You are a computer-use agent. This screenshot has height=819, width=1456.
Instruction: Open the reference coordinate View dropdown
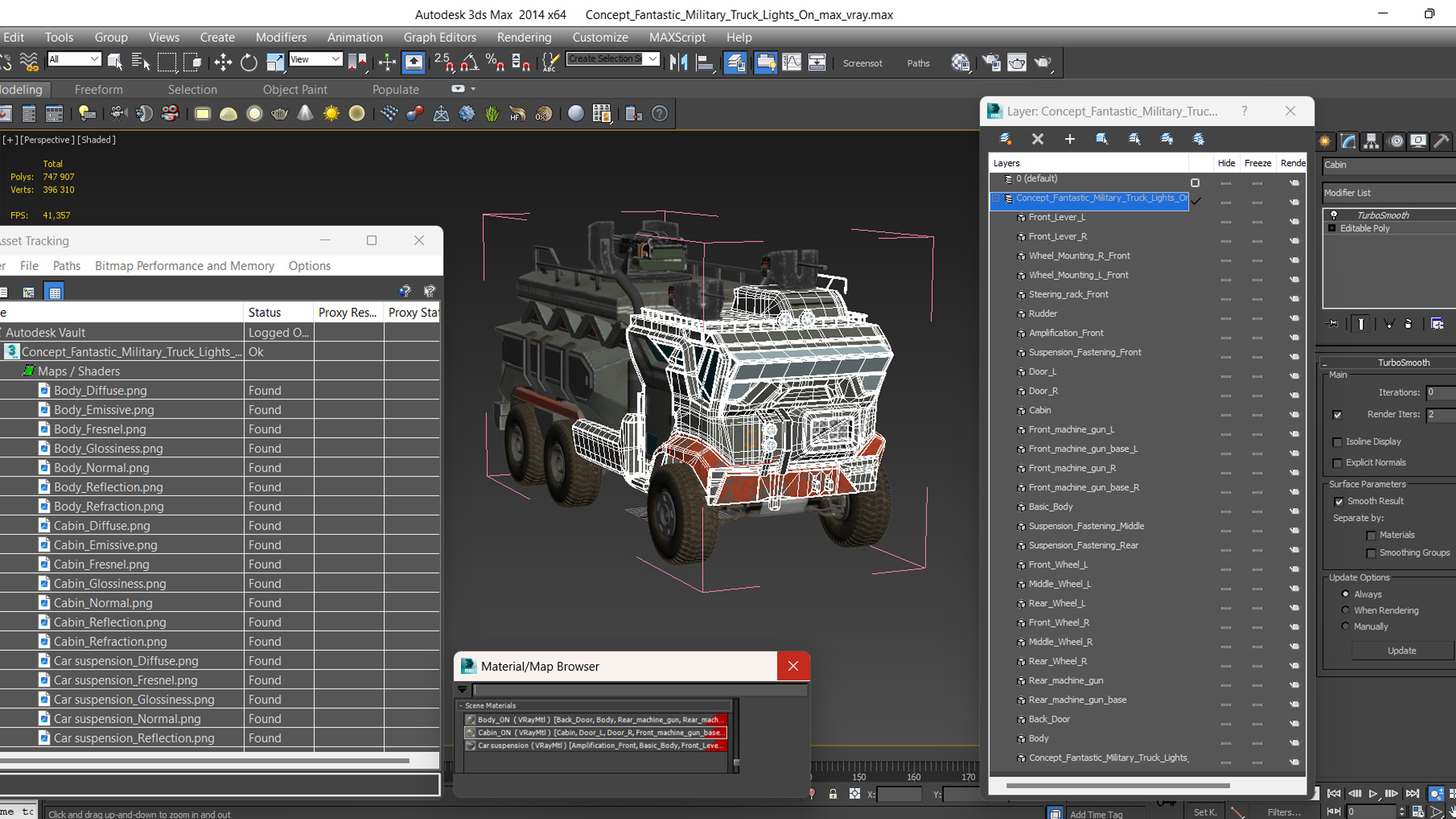click(x=315, y=59)
